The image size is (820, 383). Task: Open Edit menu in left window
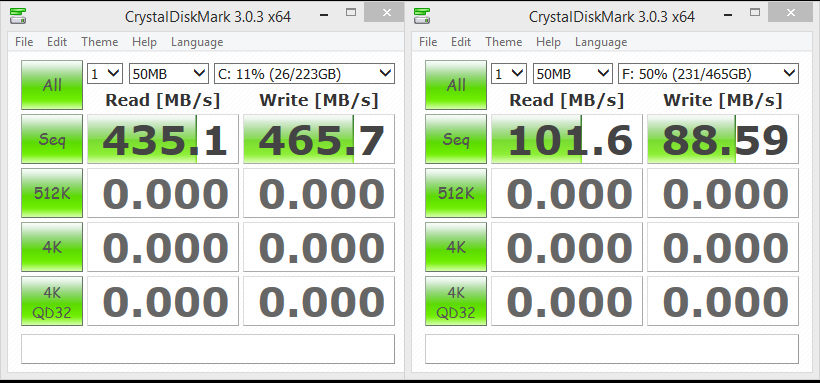pos(57,42)
